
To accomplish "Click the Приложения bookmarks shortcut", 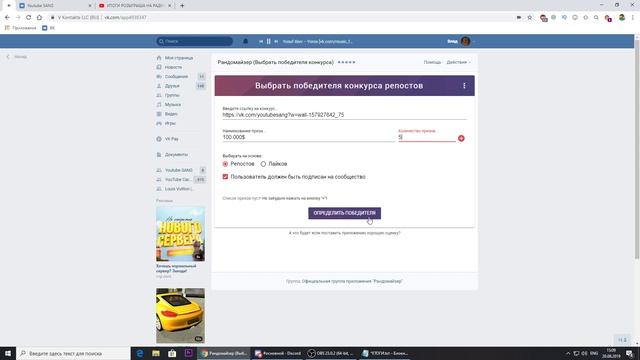I will point(20,28).
